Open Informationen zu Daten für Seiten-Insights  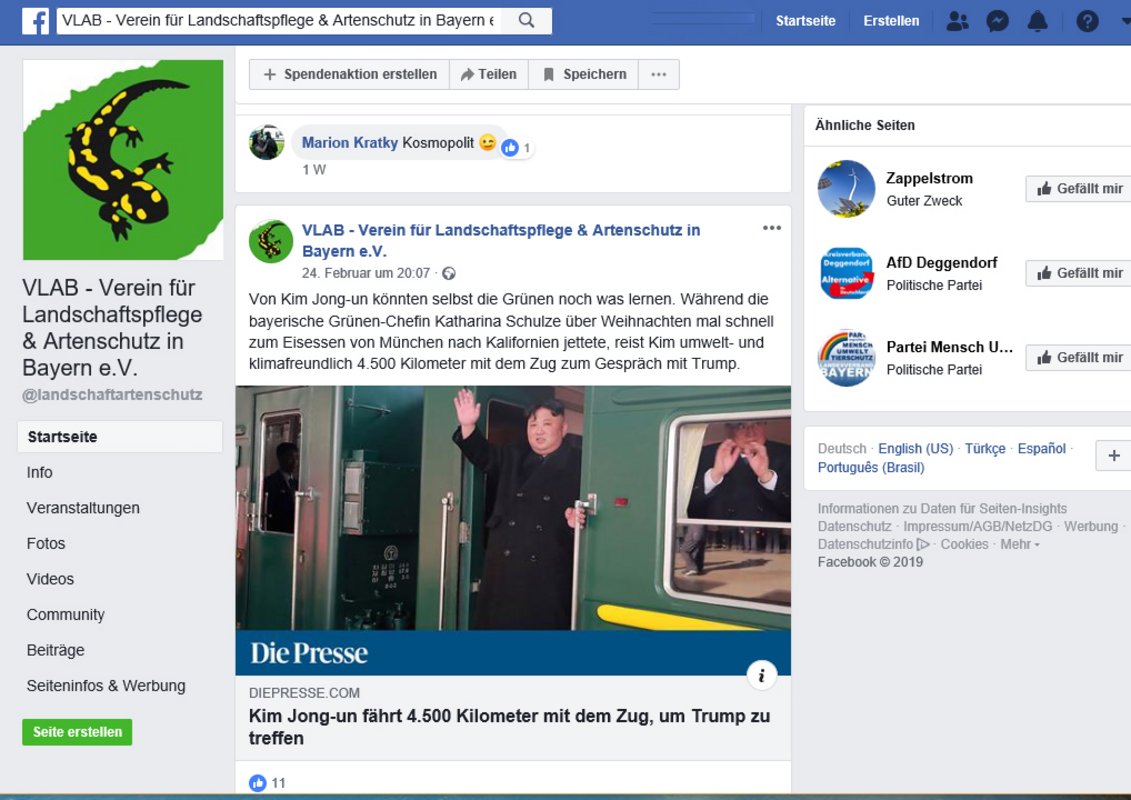click(x=942, y=509)
